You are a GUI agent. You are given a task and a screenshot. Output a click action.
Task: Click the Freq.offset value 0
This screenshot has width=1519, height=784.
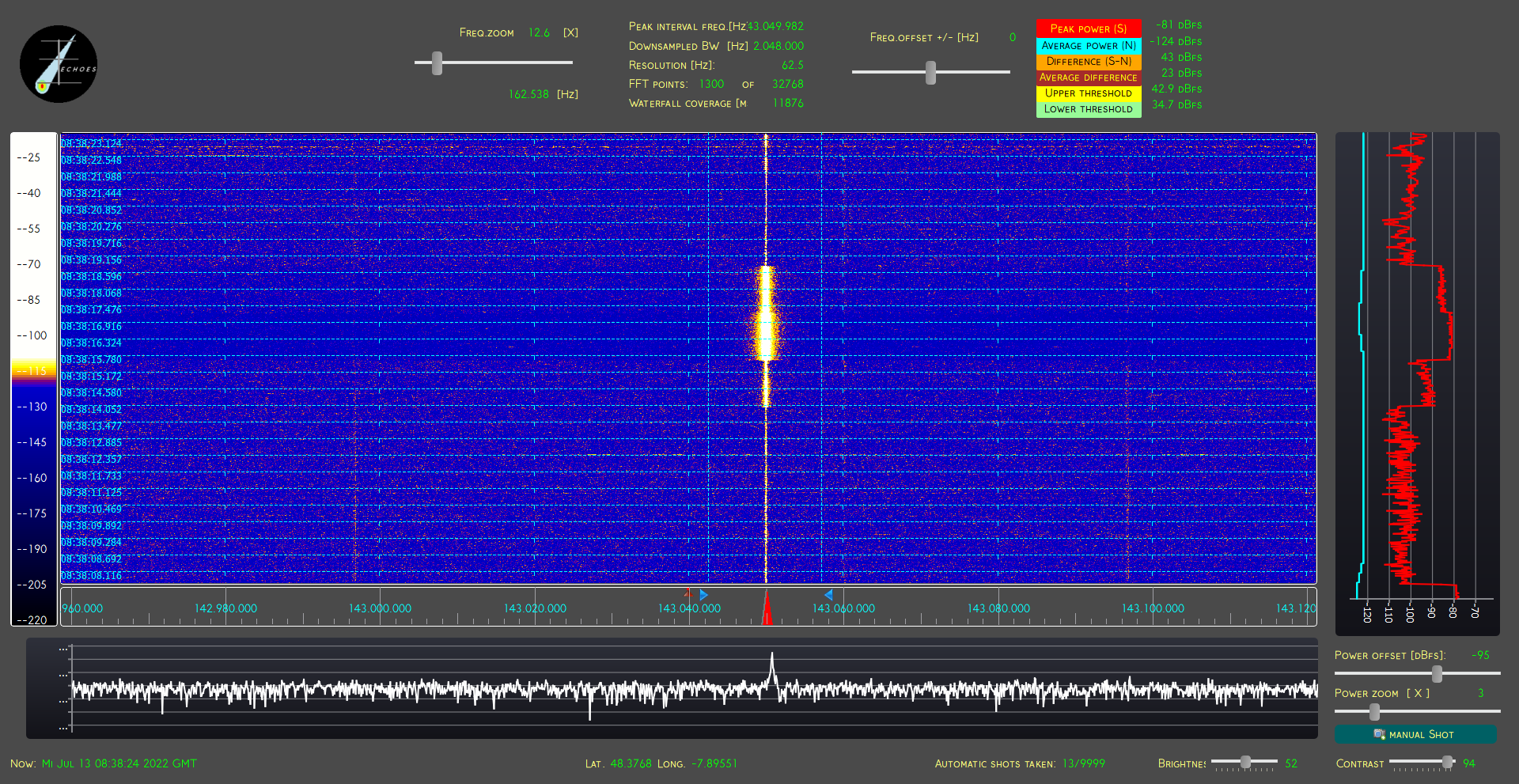pyautogui.click(x=1013, y=37)
